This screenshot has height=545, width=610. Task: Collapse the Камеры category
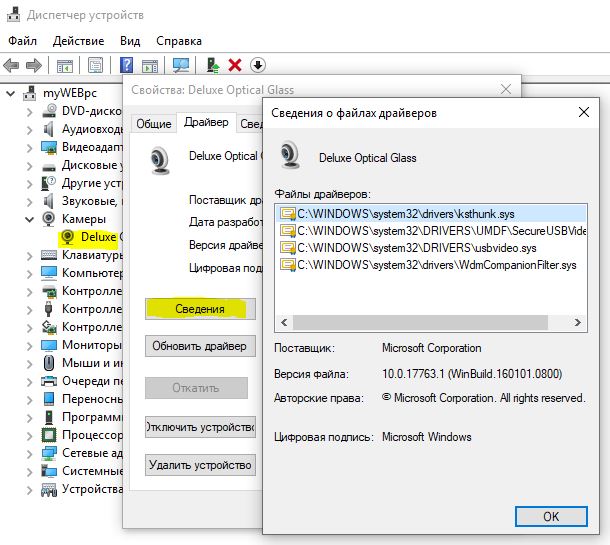point(29,220)
